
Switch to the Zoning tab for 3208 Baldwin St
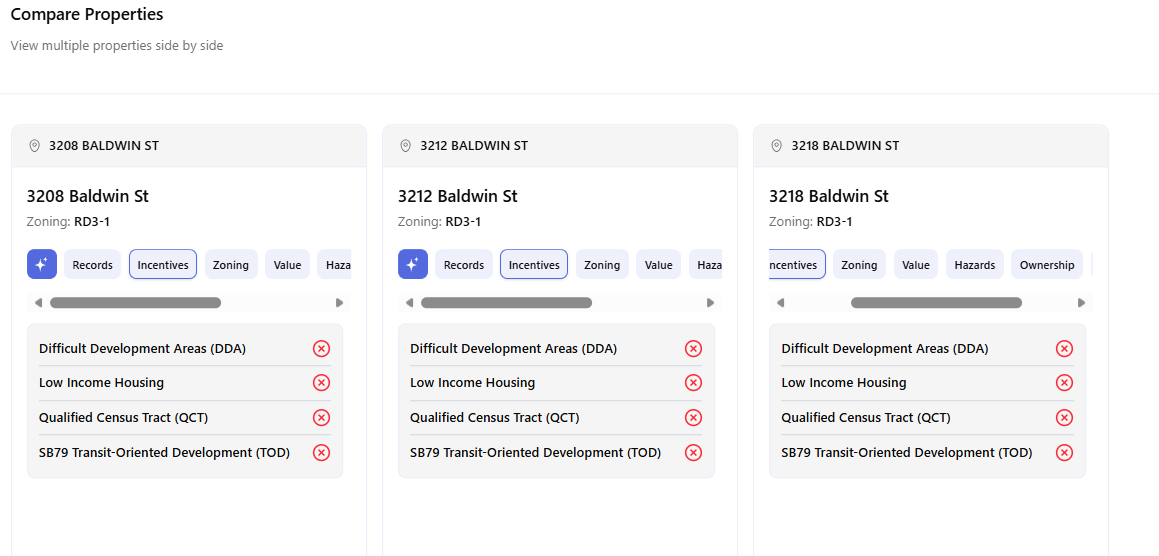pyautogui.click(x=231, y=265)
